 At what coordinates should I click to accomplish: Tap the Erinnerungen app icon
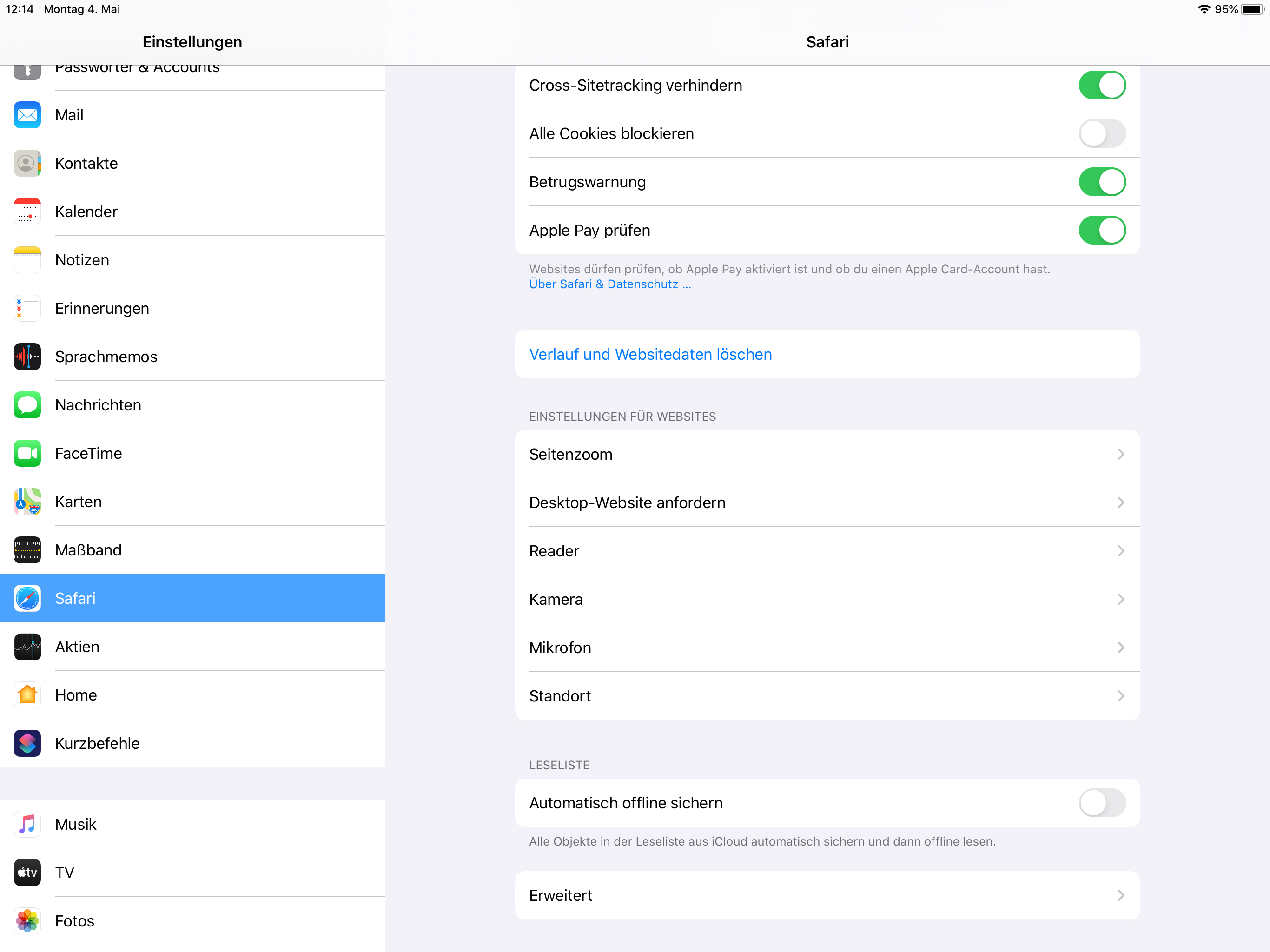[27, 308]
